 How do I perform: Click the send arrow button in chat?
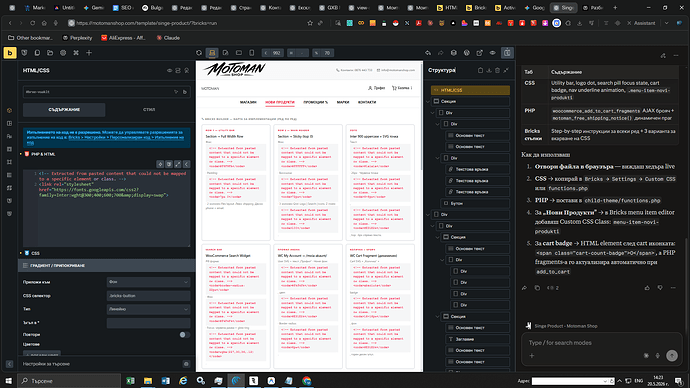tap(672, 355)
